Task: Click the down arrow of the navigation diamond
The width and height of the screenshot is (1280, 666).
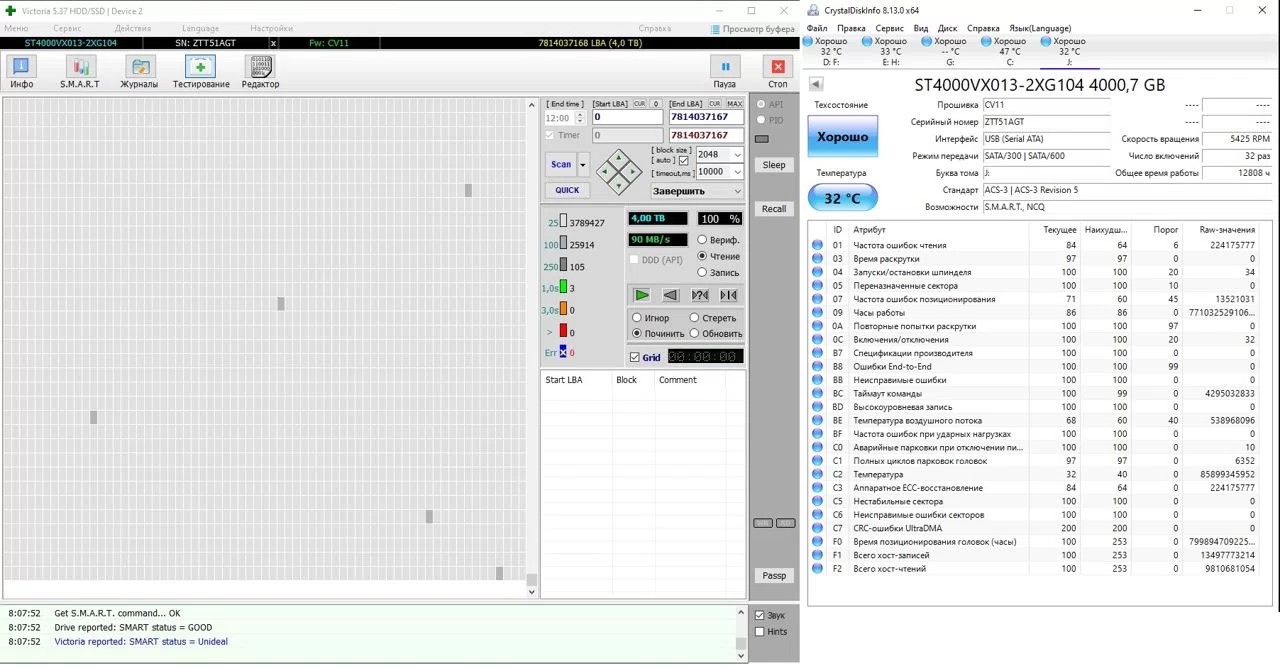Action: (620, 184)
